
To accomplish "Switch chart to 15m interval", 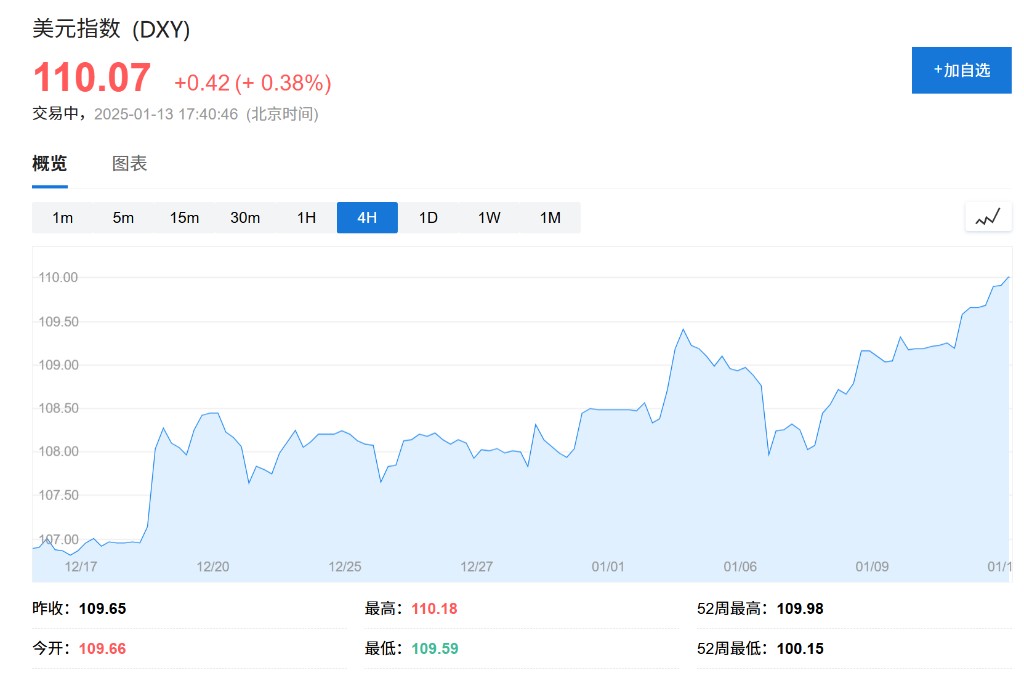I will (x=184, y=218).
